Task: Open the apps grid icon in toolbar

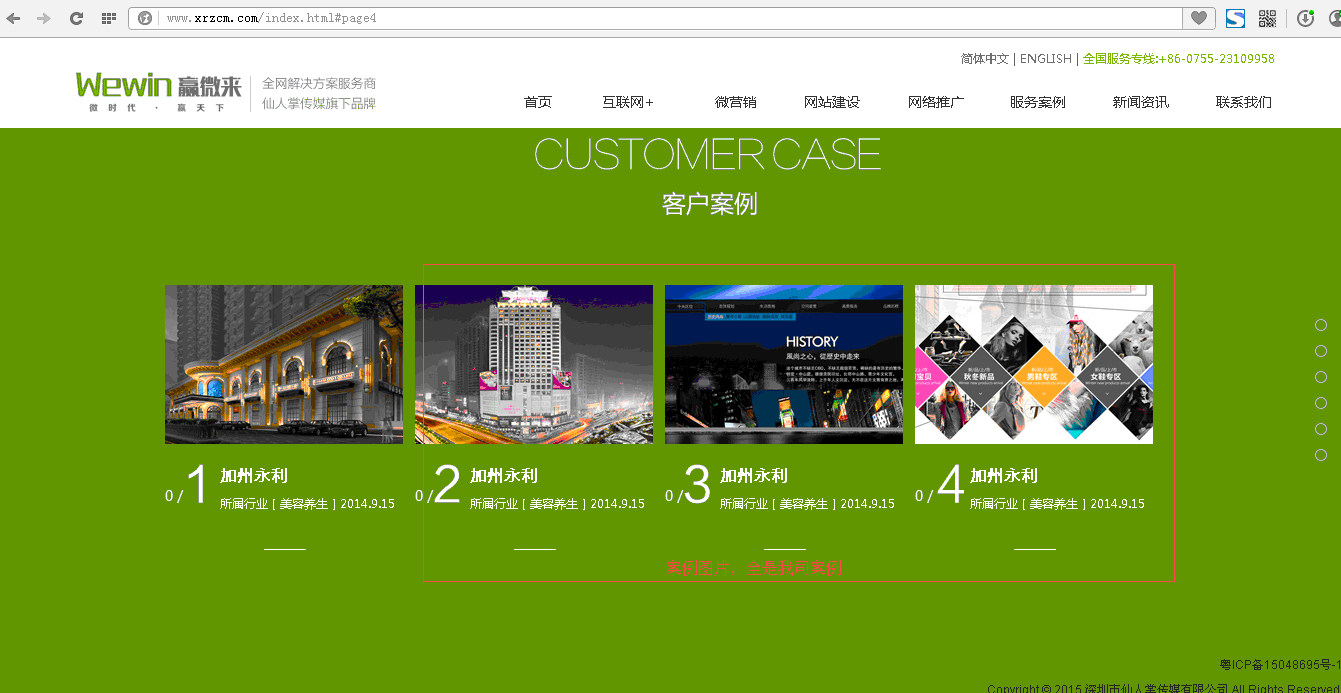Action: tap(109, 18)
